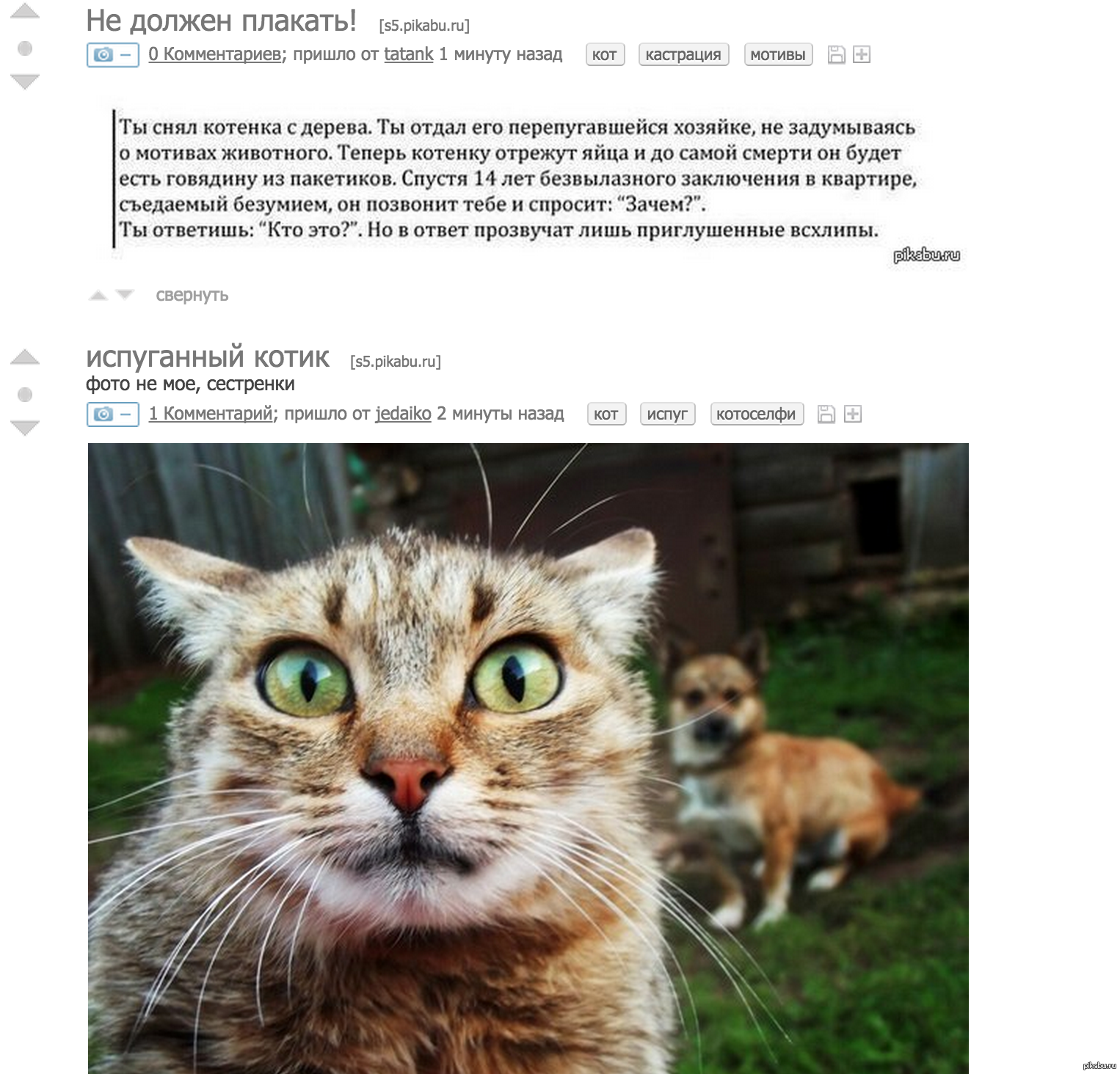Upvote the "испуганный котик" post
Viewport: 1120px width, 1074px height.
[x=25, y=357]
